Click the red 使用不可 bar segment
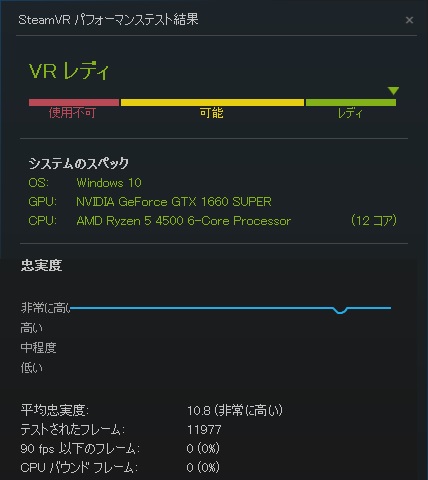The width and height of the screenshot is (428, 480). [74, 102]
